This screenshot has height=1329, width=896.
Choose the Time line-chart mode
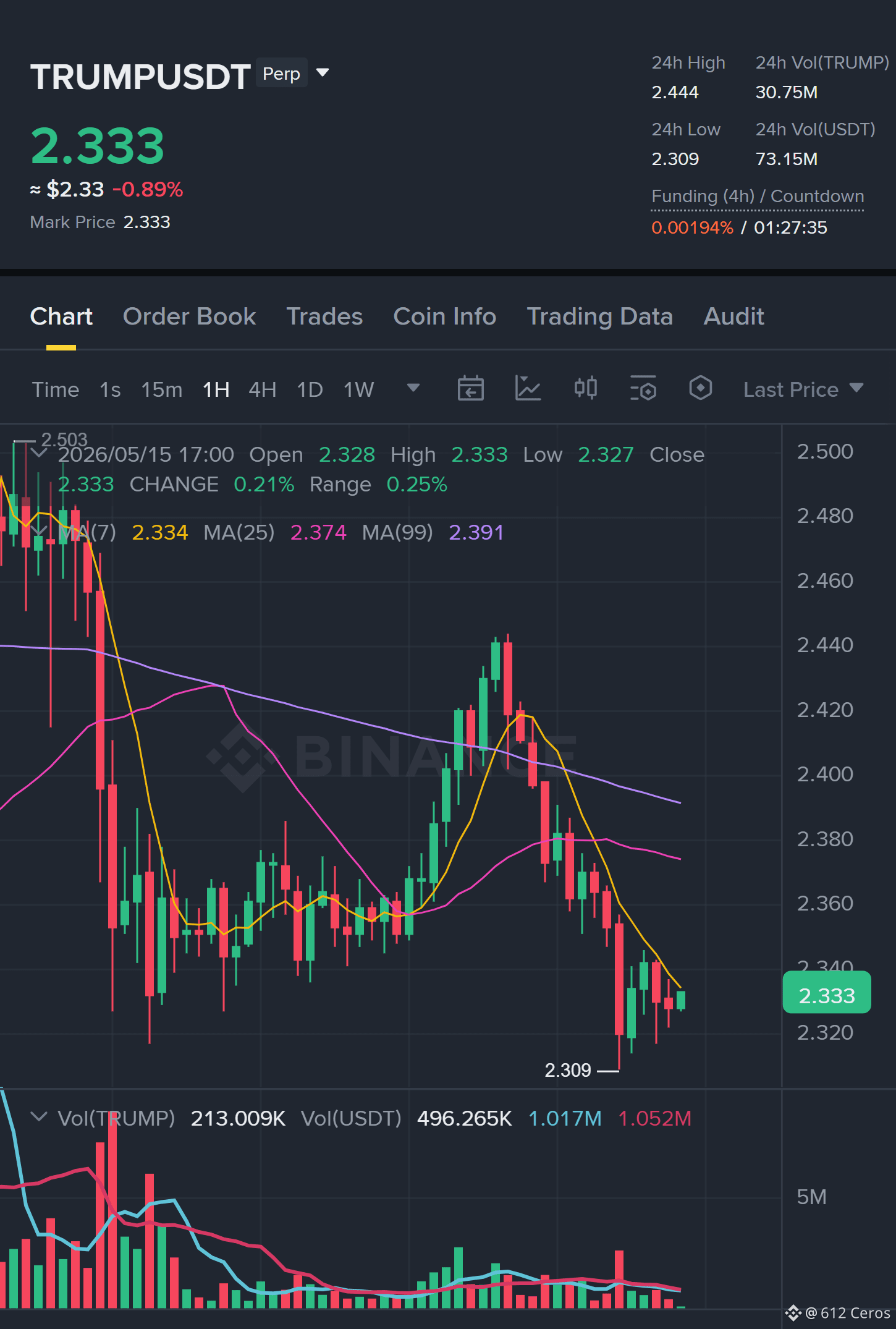[x=56, y=390]
